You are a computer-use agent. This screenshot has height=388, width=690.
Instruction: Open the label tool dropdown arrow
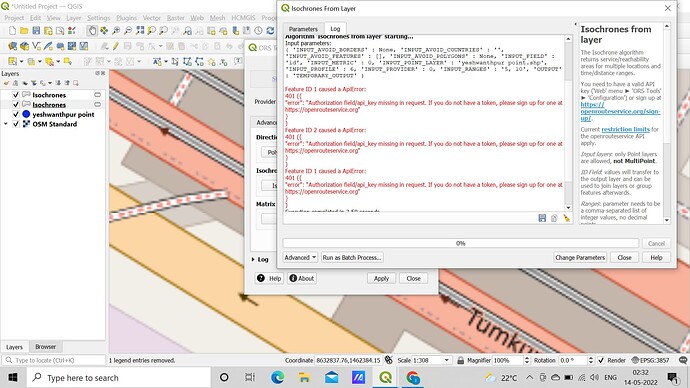(x=166, y=62)
